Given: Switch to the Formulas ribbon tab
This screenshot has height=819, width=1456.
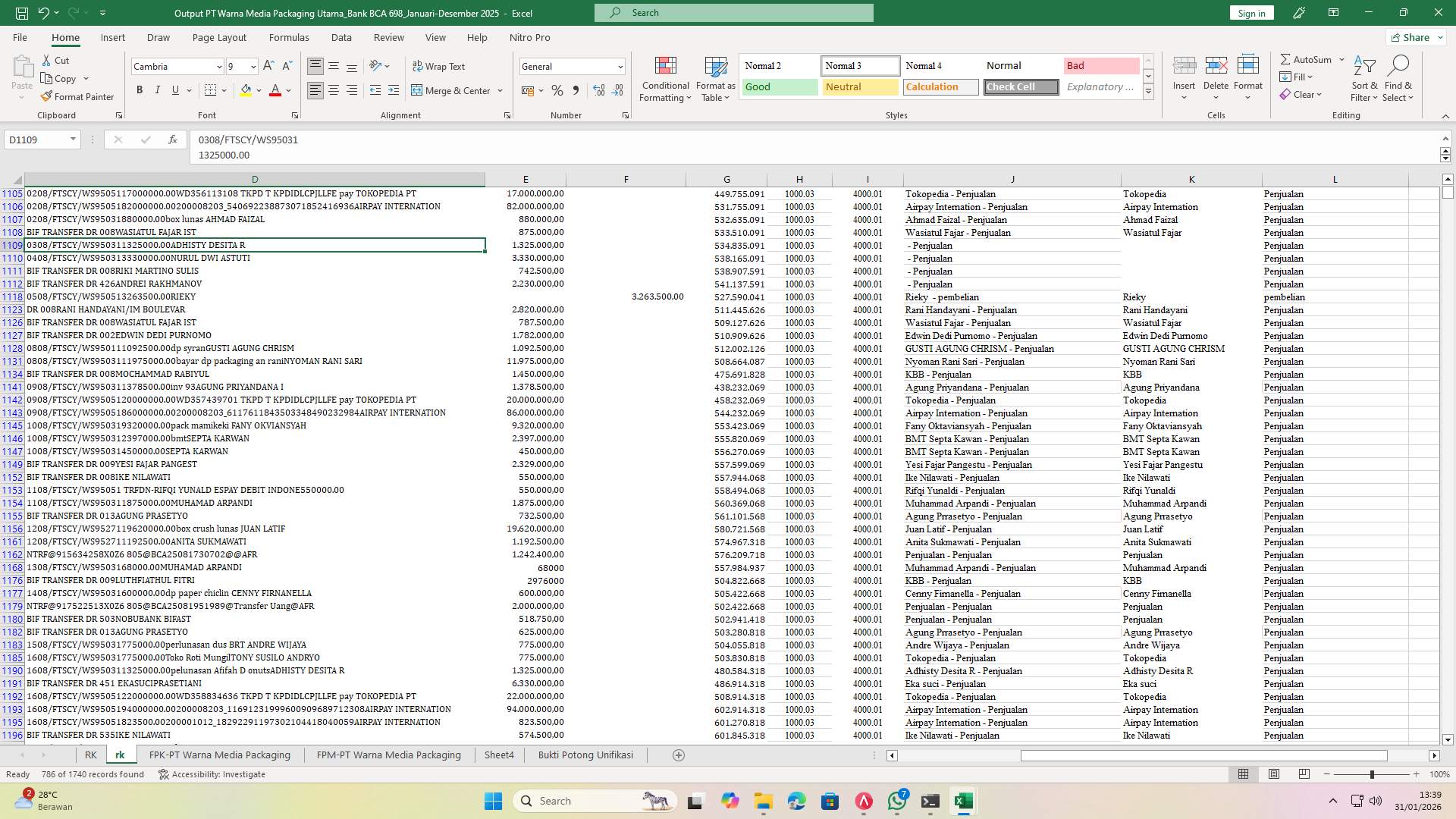Looking at the screenshot, I should [289, 37].
